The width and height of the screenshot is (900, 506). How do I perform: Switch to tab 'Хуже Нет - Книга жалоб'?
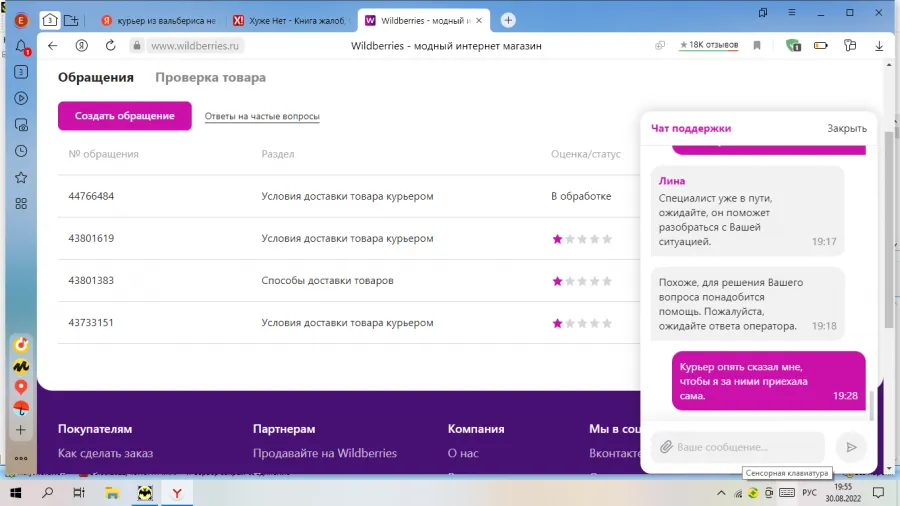292,20
